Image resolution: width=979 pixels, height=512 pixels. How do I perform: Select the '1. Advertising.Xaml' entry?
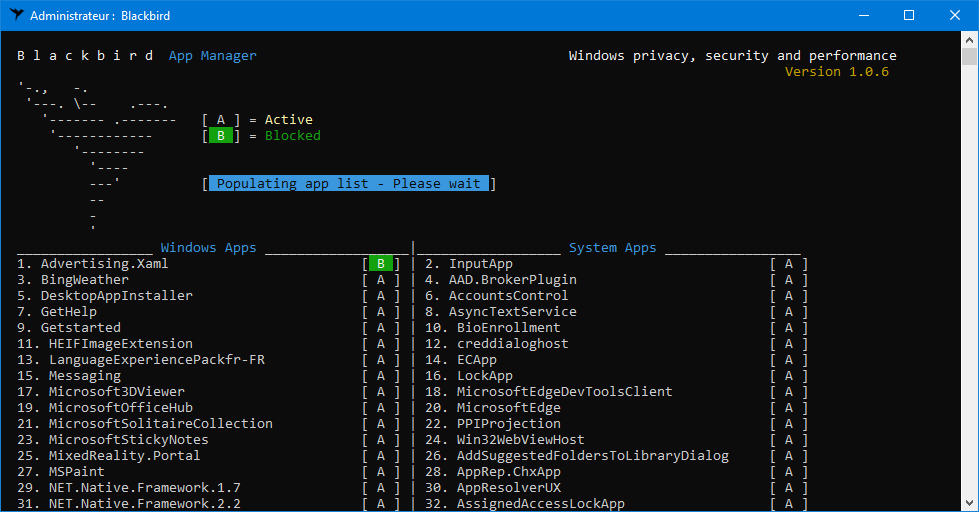[x=92, y=263]
